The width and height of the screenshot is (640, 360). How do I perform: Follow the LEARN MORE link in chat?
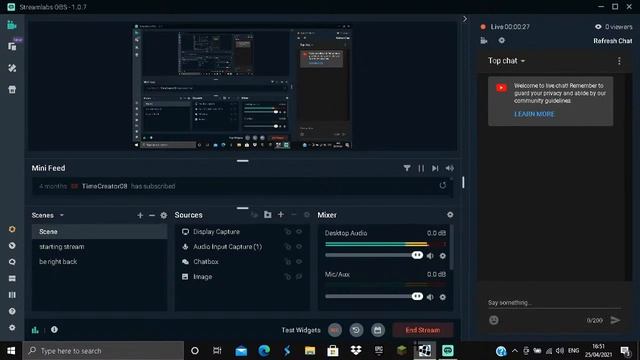tap(534, 114)
